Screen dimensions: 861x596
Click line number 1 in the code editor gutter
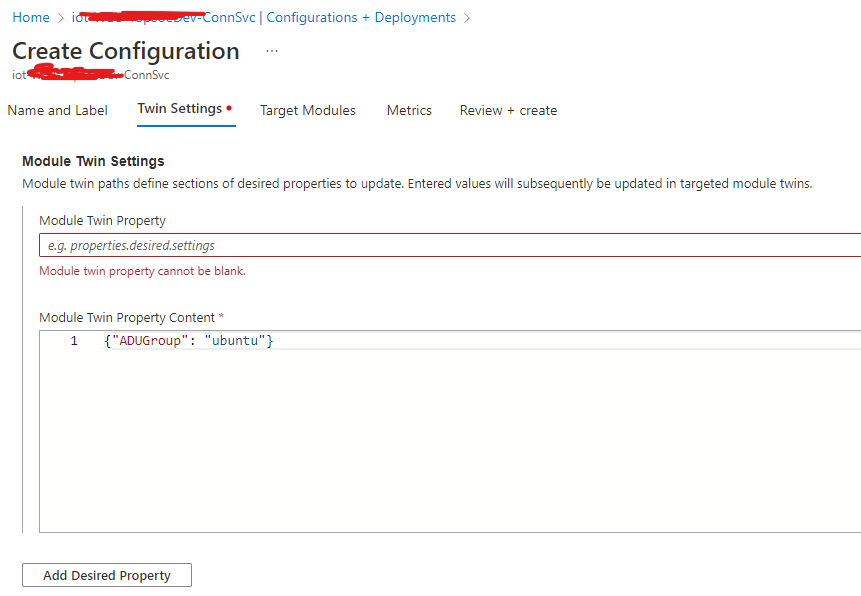pyautogui.click(x=73, y=340)
